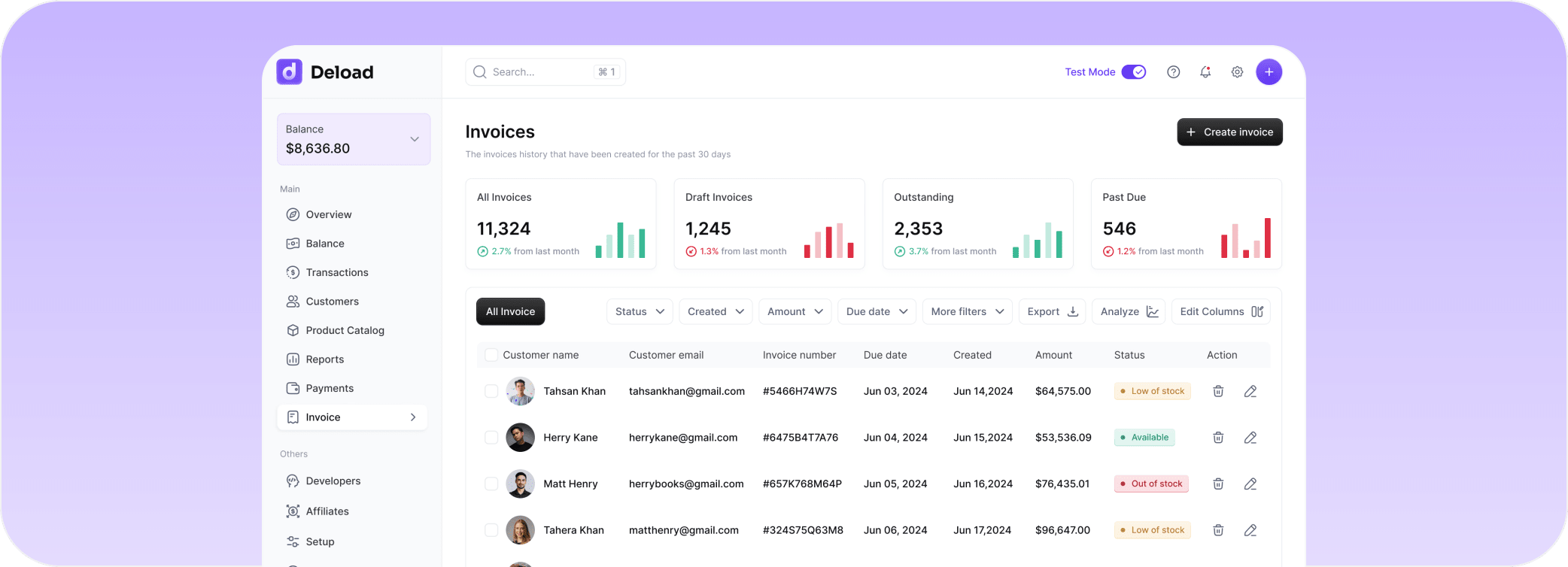Viewport: 1568px width, 567px height.
Task: Open the Outstanding 2,353 card
Action: [977, 223]
